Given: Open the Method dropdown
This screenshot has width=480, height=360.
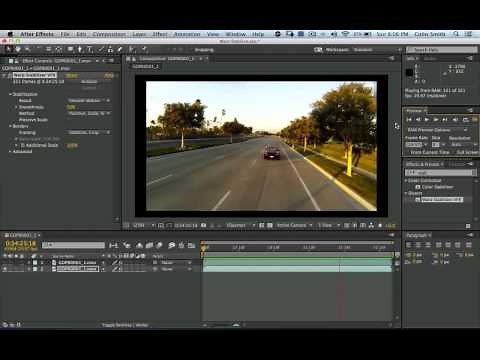Looking at the screenshot, I should [89, 113].
